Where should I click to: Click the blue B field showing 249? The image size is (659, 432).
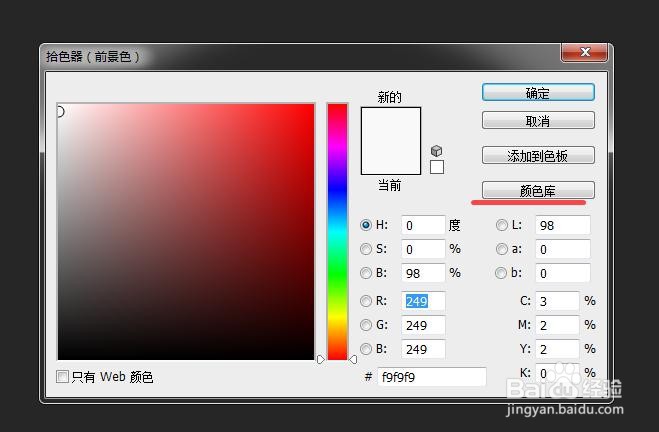423,349
